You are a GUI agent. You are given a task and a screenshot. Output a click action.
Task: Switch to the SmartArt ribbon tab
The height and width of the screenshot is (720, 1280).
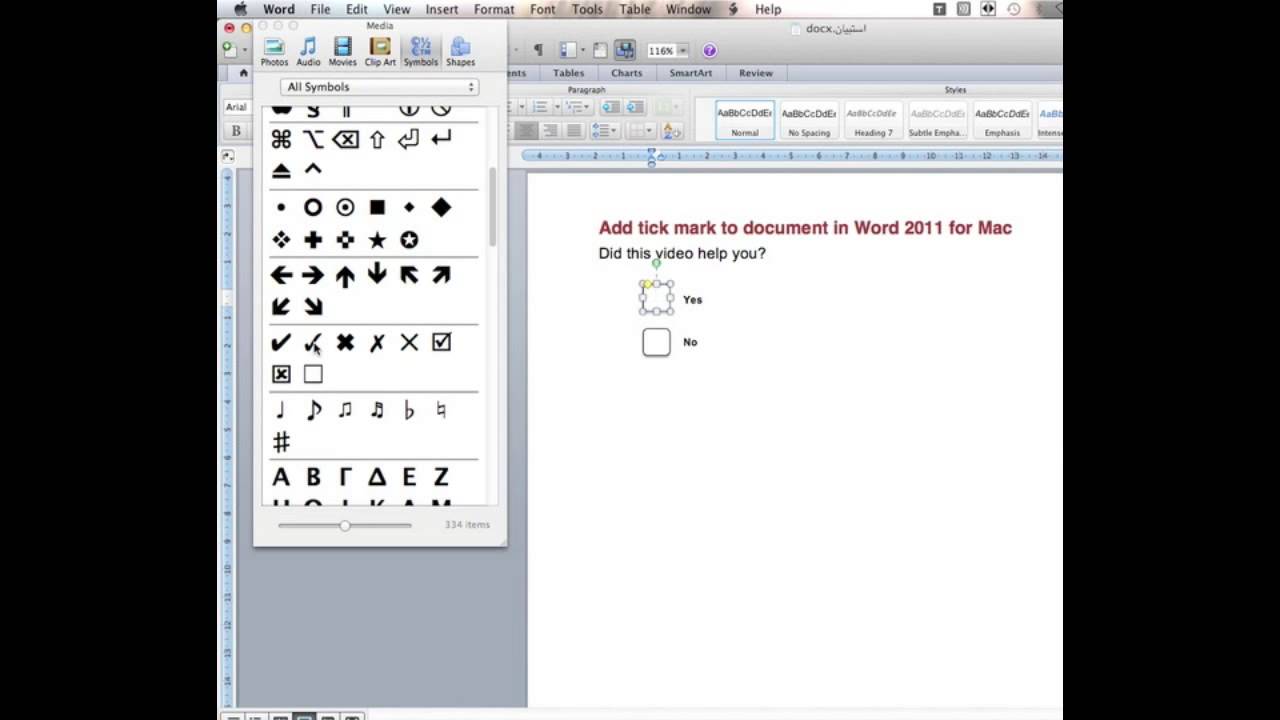691,73
